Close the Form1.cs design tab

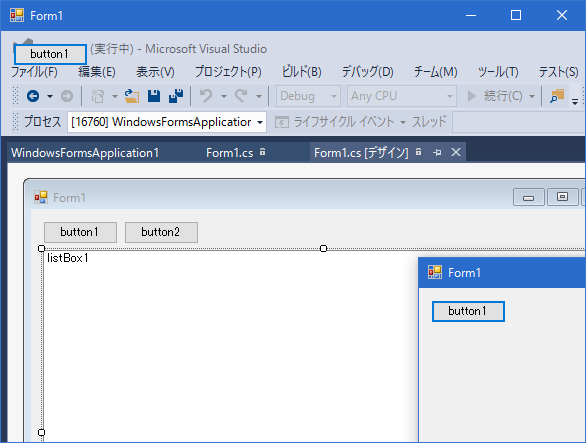coord(456,153)
